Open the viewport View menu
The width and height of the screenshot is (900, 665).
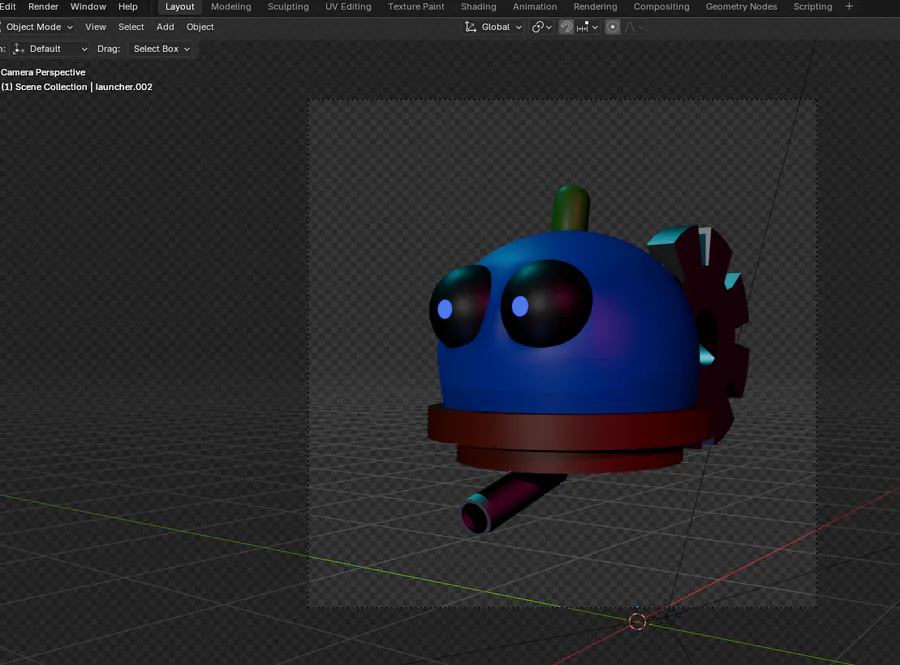(95, 27)
